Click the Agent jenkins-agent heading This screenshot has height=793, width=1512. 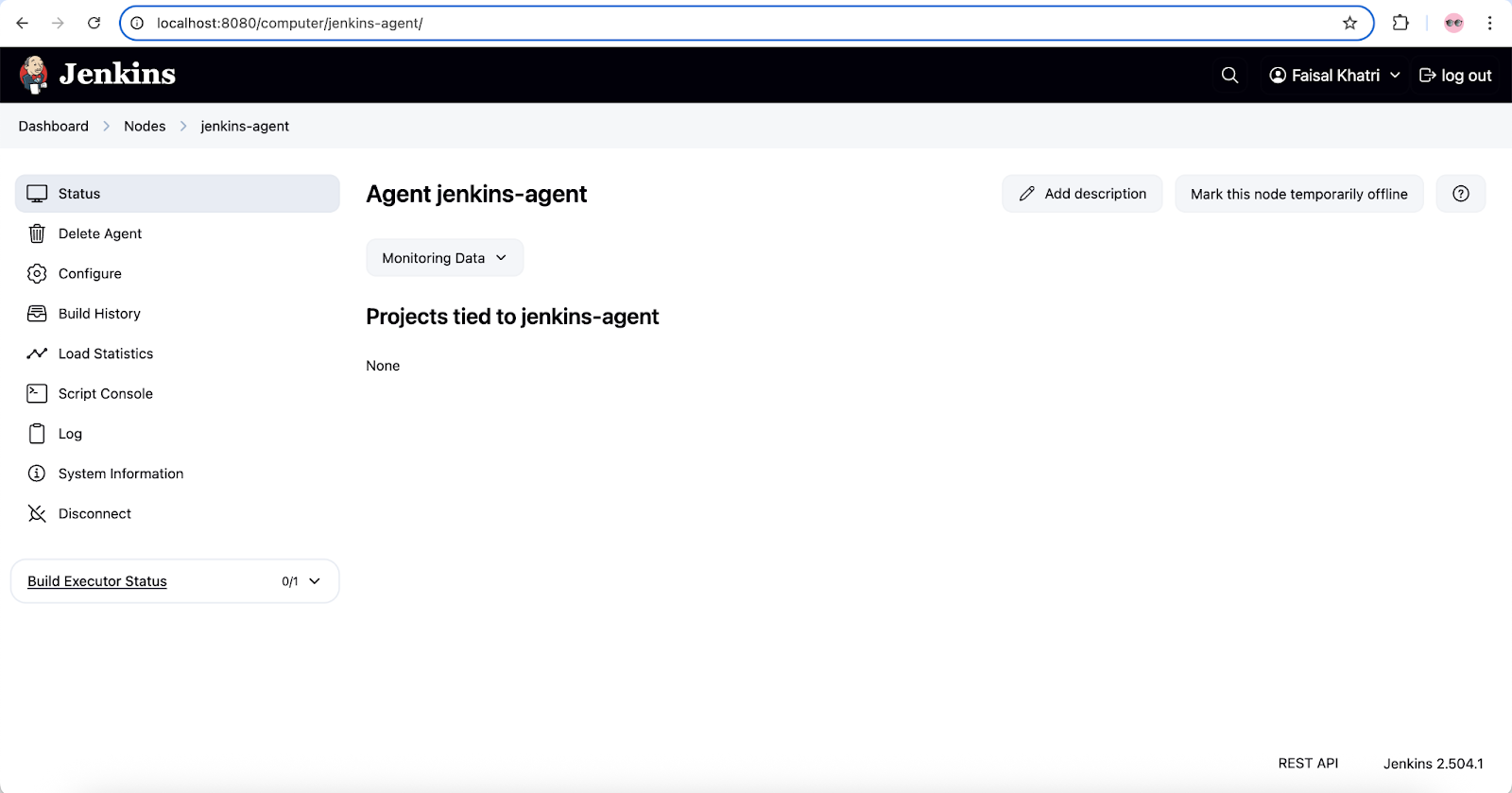[476, 194]
